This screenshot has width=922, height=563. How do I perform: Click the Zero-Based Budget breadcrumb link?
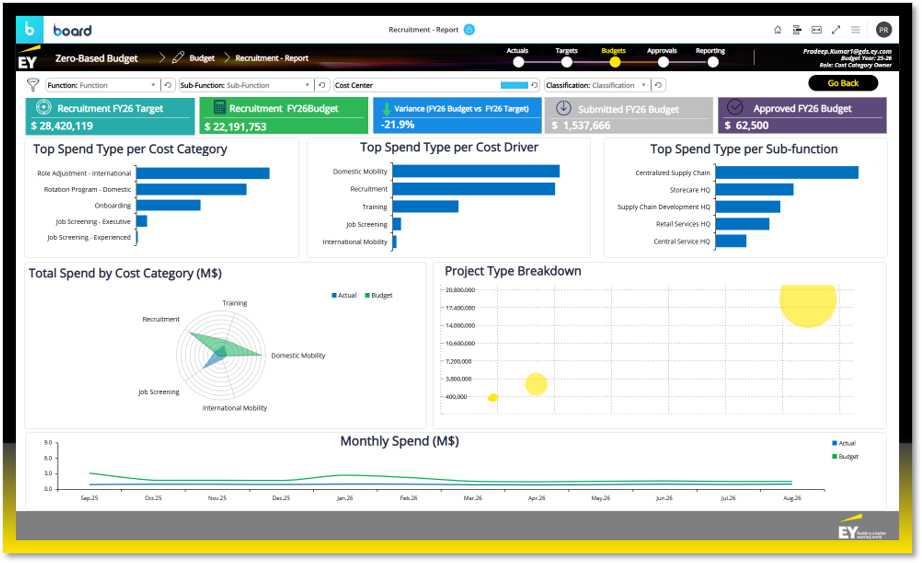95,58
